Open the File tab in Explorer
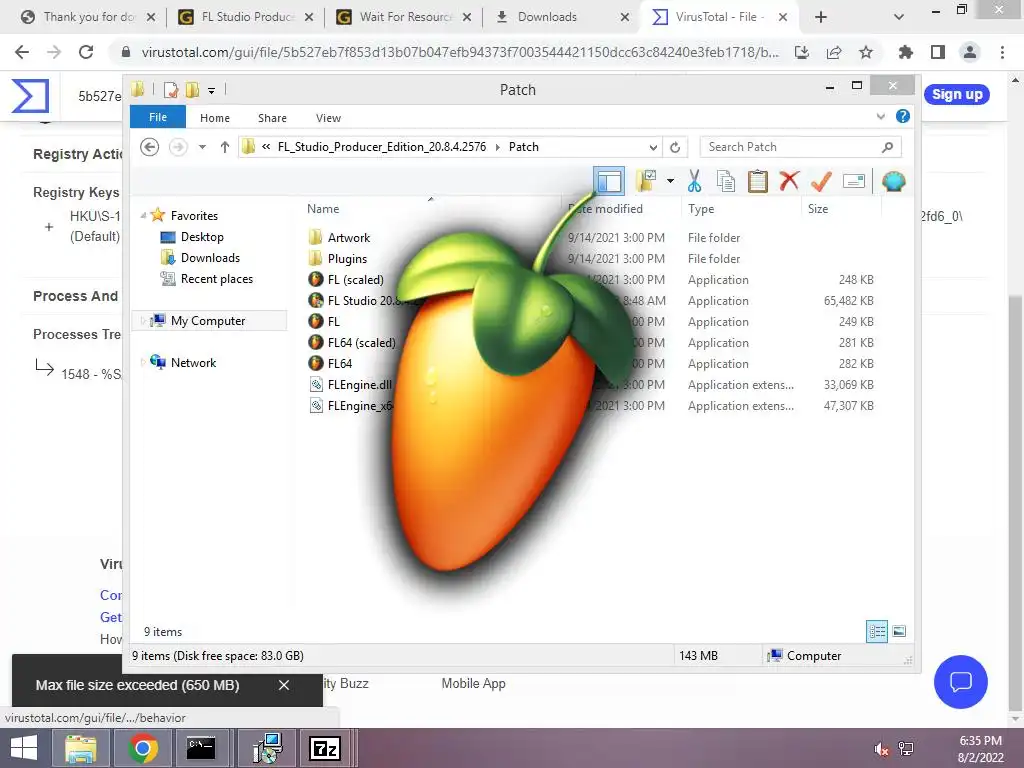Screen dimensions: 1024x768 pos(158,118)
